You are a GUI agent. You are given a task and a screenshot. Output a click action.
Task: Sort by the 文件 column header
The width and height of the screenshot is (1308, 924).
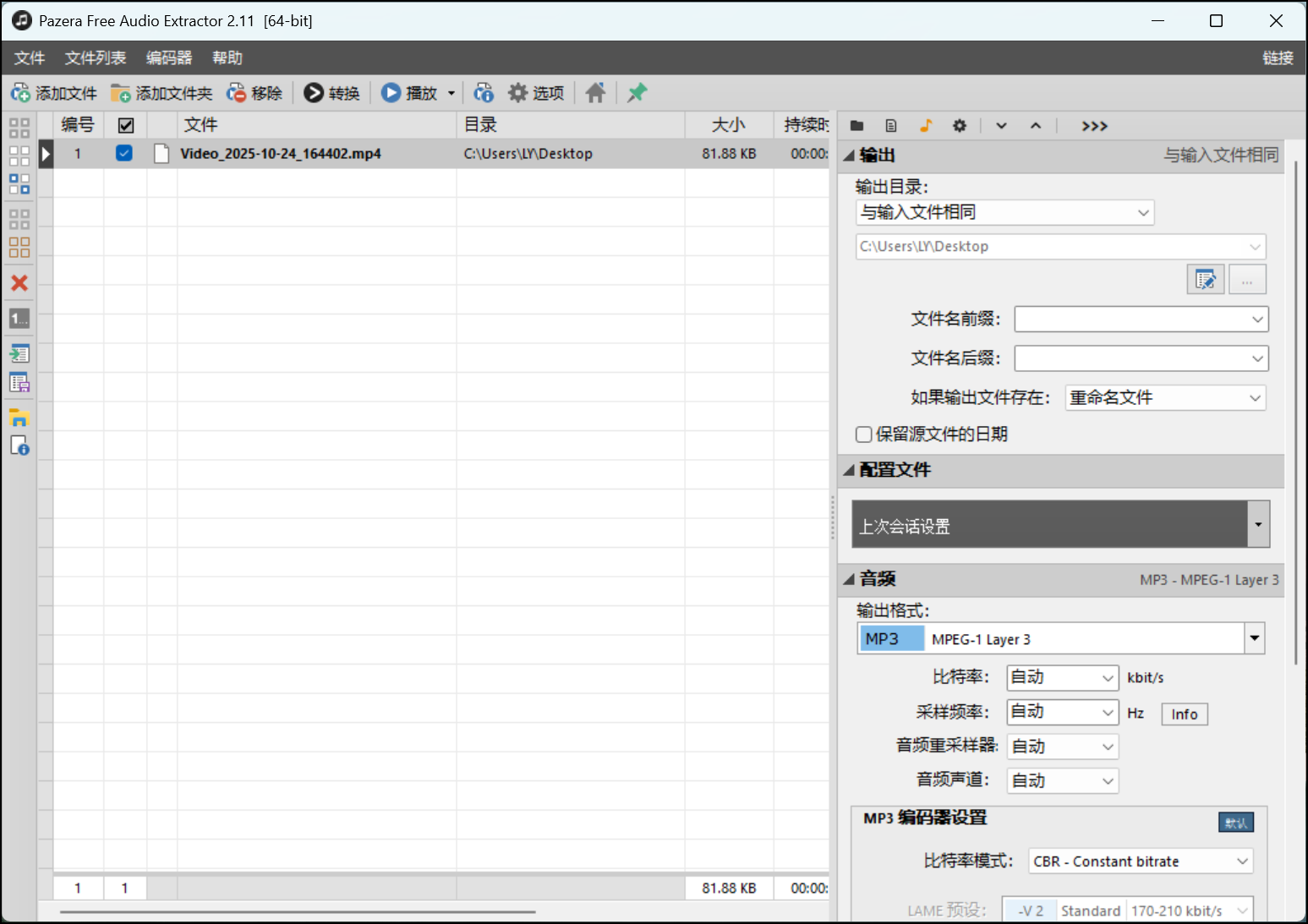coord(316,125)
